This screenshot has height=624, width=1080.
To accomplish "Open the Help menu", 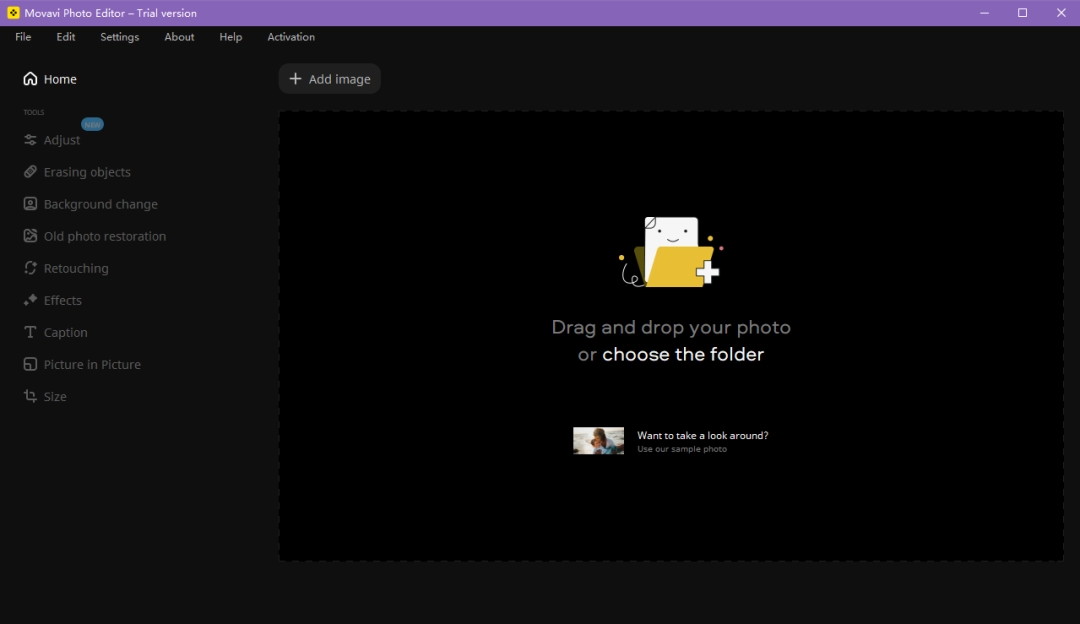I will 231,37.
